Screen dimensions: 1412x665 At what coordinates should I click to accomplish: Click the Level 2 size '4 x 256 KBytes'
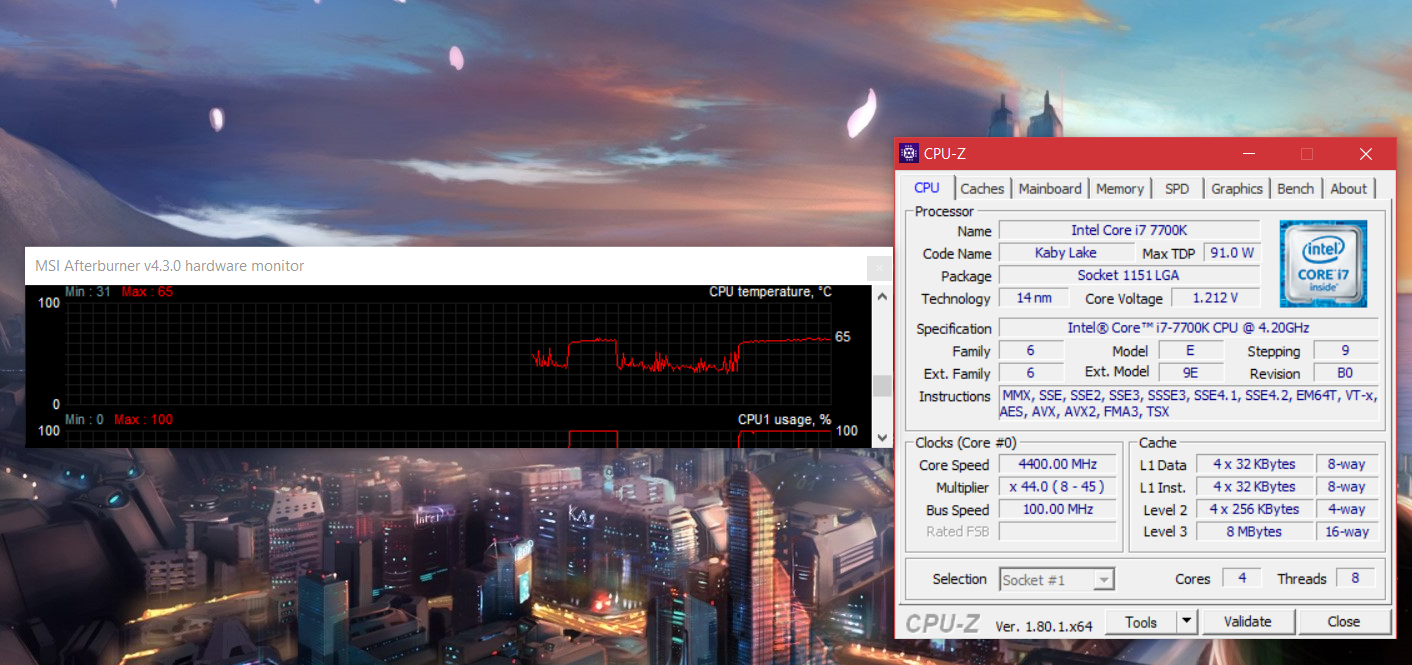[1254, 509]
